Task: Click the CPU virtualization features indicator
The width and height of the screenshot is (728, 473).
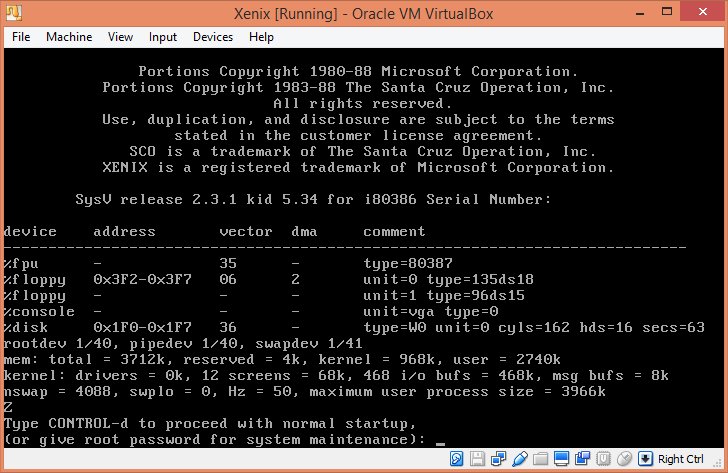Action: point(603,459)
